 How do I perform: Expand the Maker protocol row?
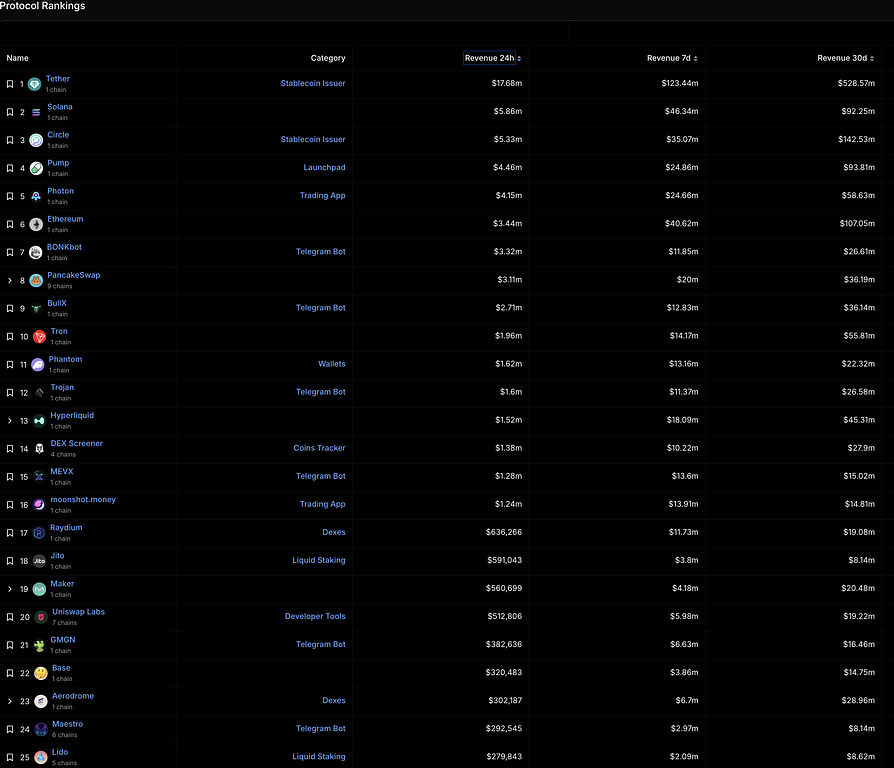(x=10, y=589)
